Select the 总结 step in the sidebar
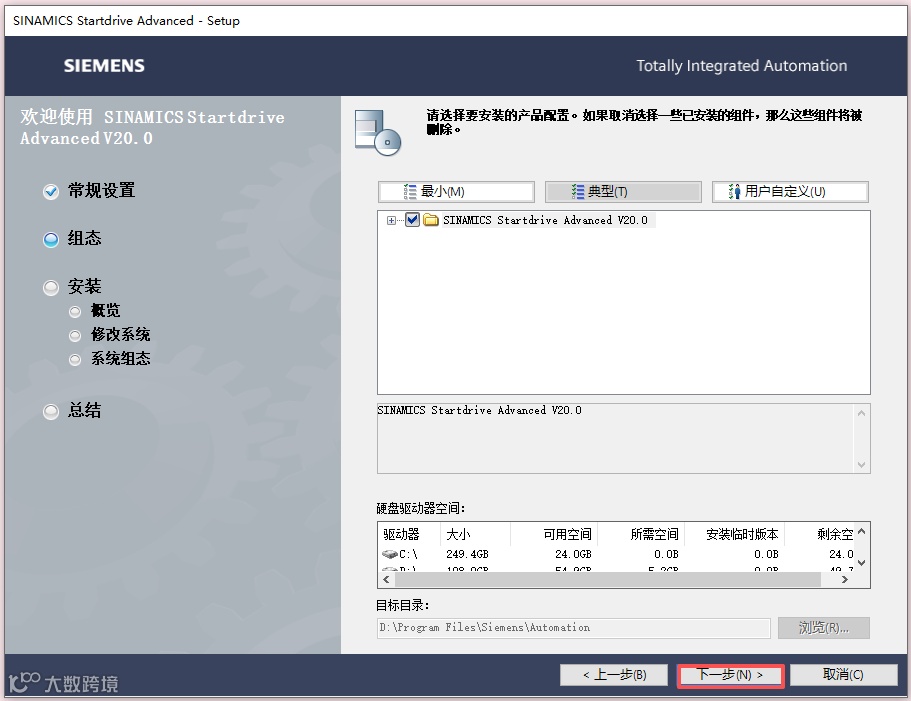911x701 pixels. [x=84, y=411]
